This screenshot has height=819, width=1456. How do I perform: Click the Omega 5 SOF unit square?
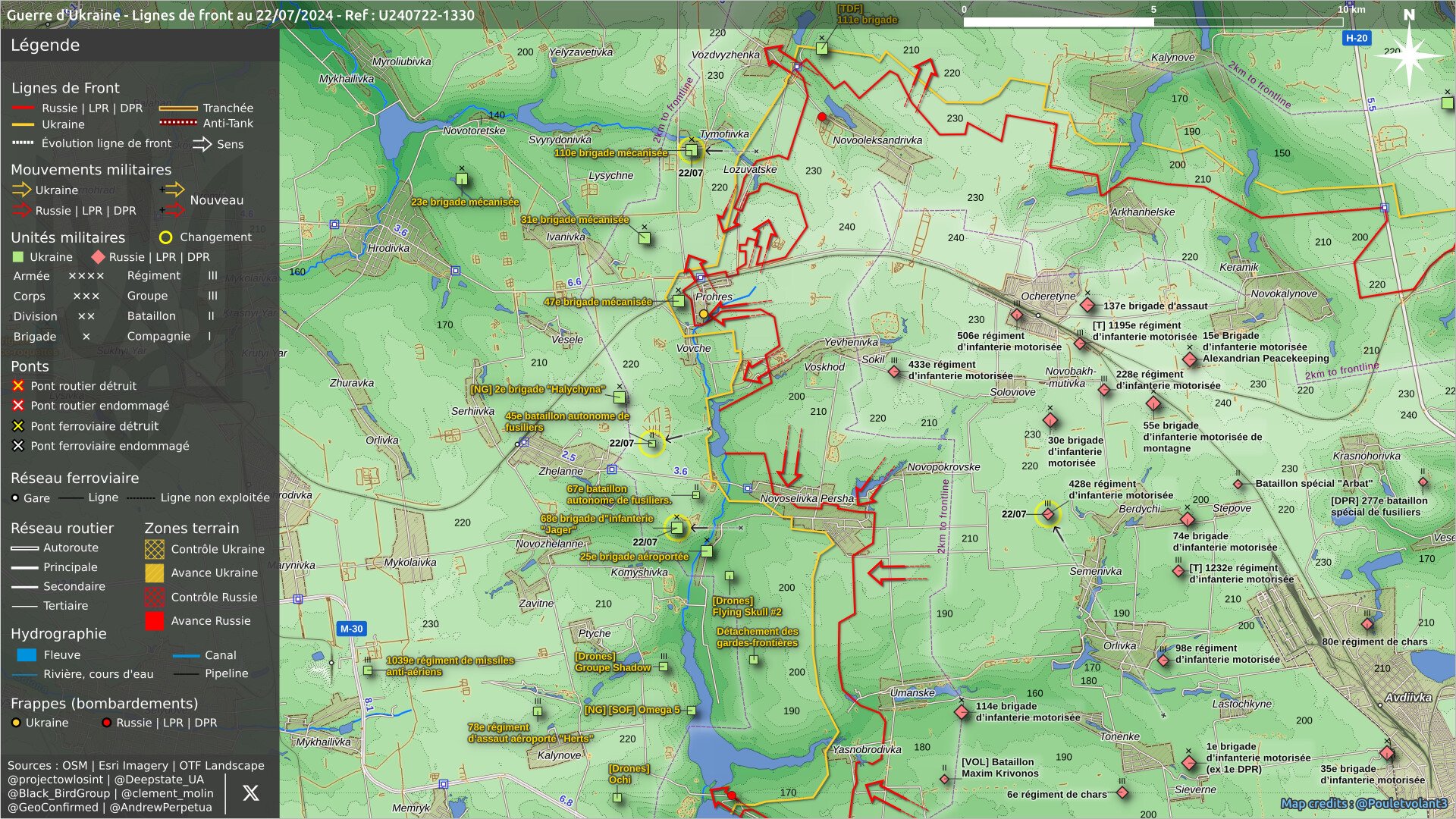click(x=692, y=711)
